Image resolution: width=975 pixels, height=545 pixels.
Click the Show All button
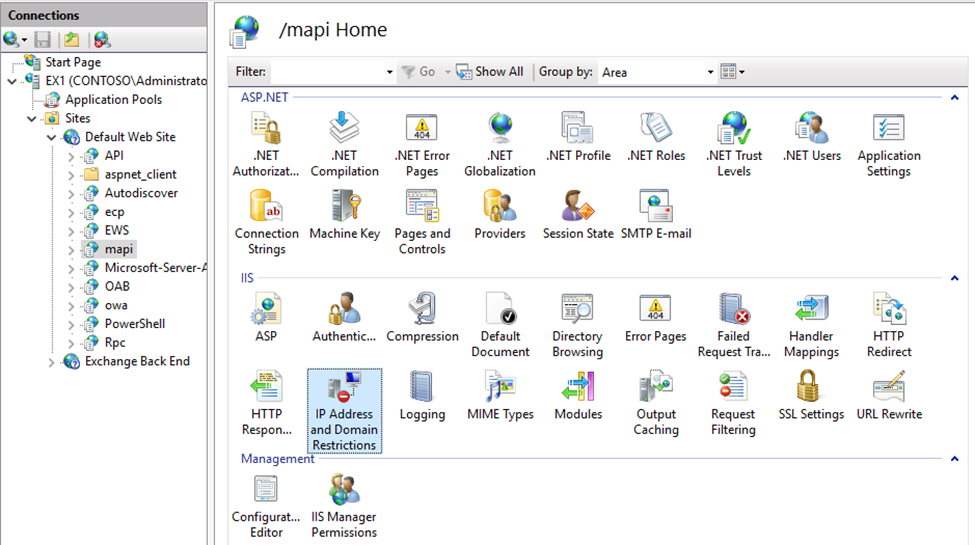point(490,72)
